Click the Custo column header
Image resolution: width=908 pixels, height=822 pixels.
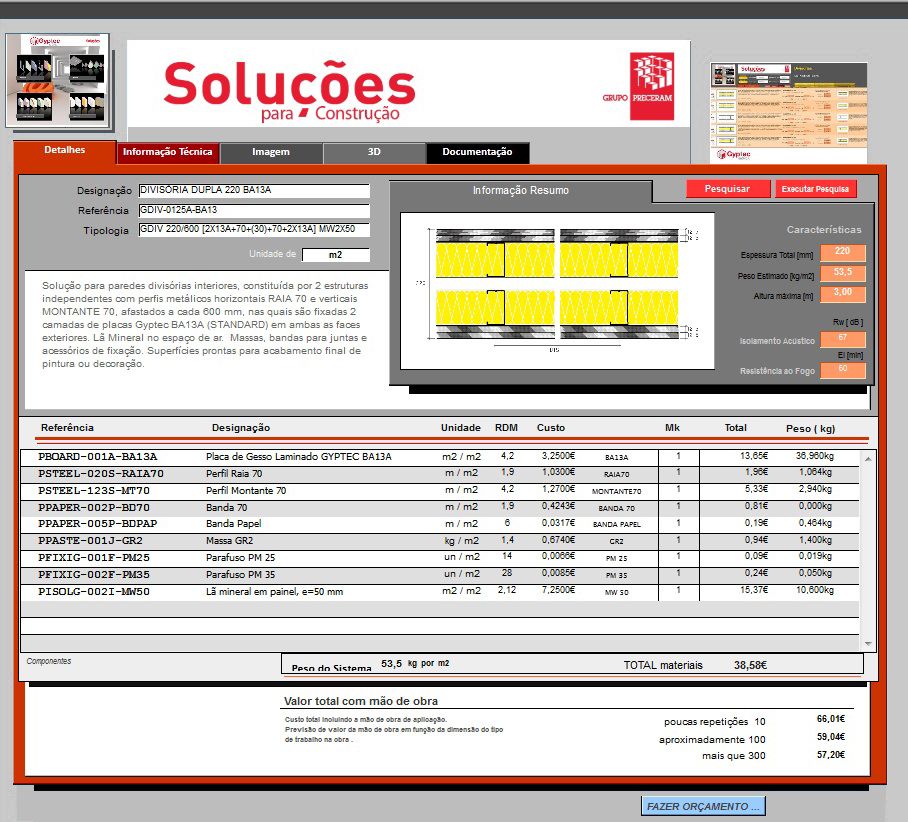click(x=551, y=428)
